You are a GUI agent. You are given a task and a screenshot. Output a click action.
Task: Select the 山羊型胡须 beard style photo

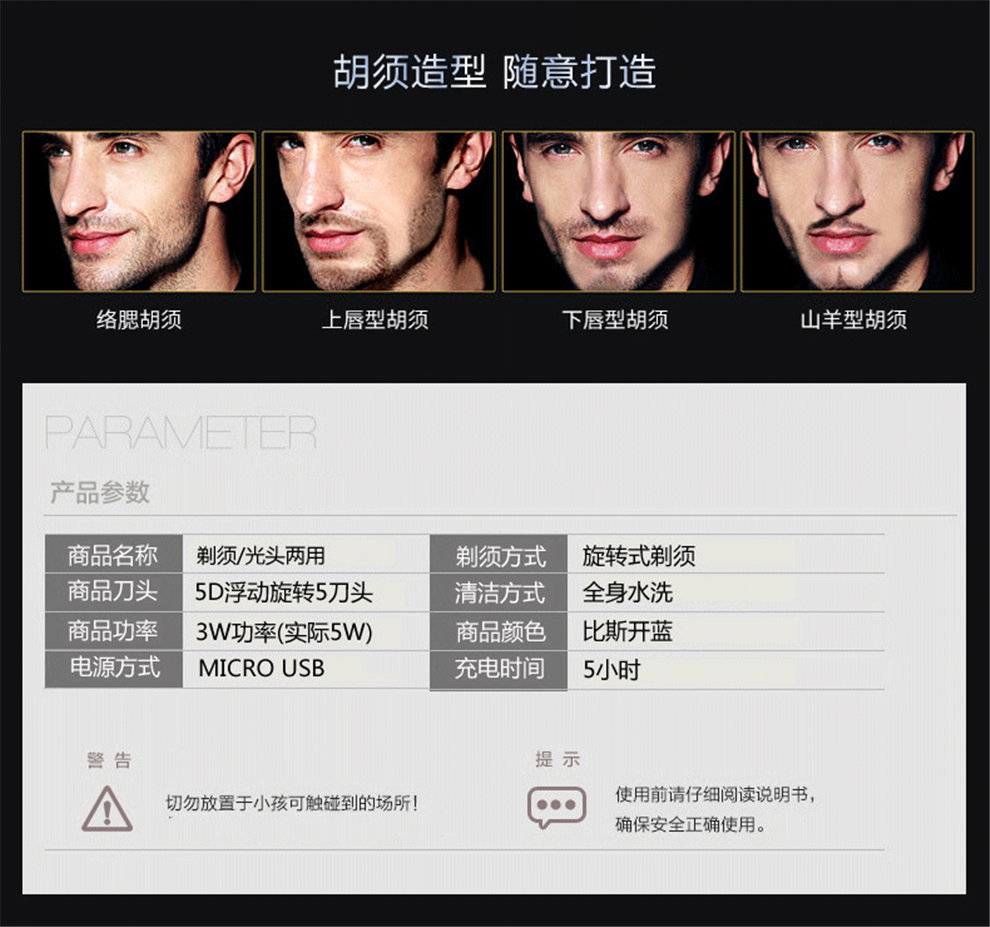(857, 212)
